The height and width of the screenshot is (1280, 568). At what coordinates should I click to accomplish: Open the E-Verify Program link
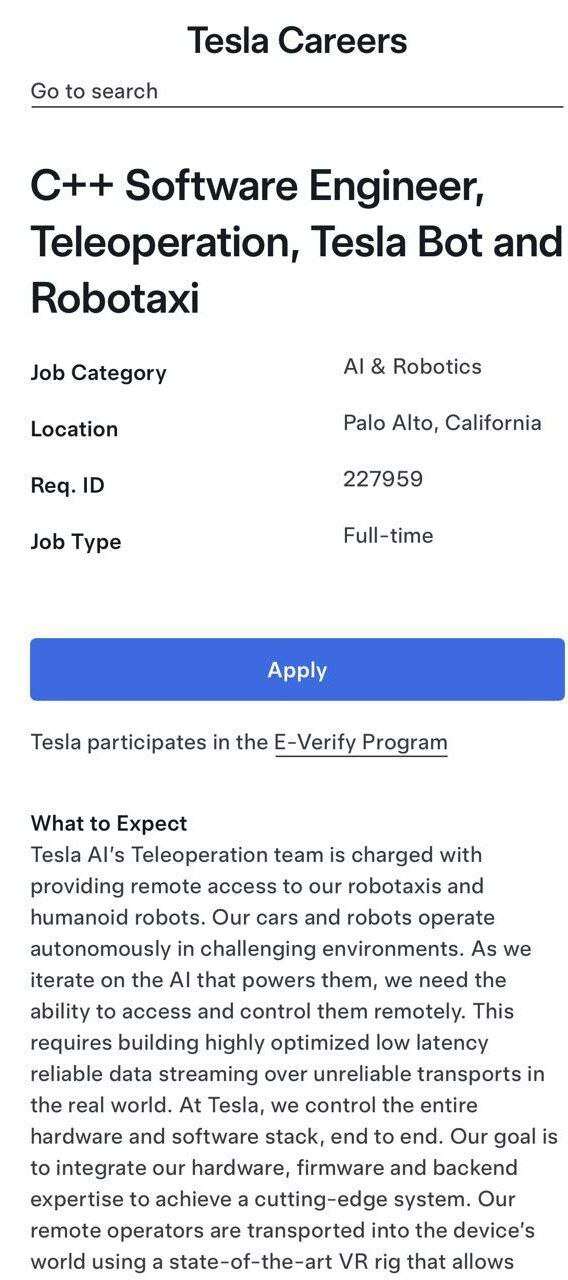click(x=361, y=743)
